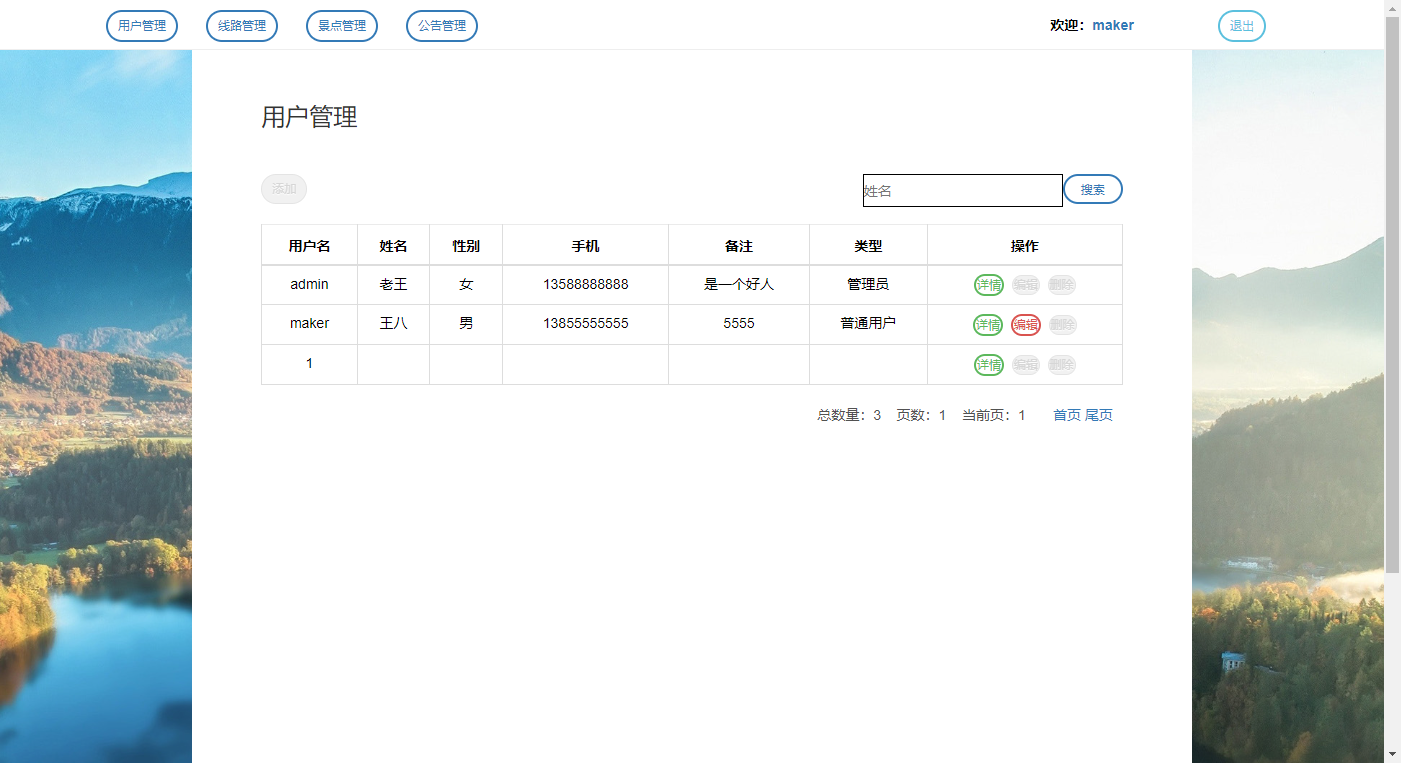This screenshot has height=763, width=1401.
Task: Click the maker username link
Action: point(1113,25)
